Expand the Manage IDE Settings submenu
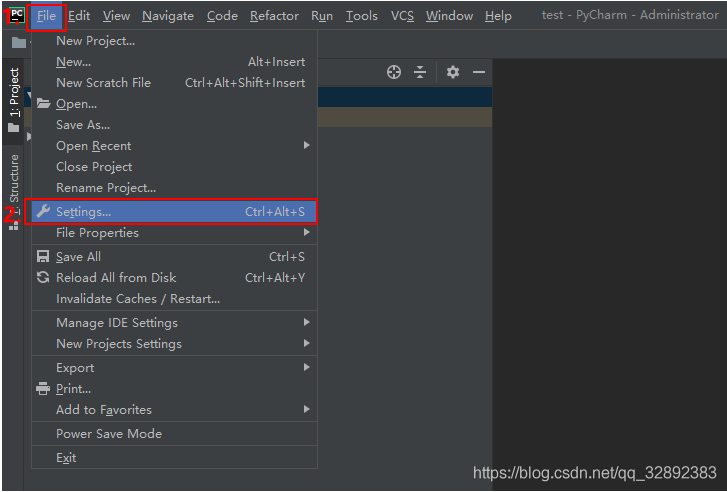The height and width of the screenshot is (492, 727). click(307, 323)
